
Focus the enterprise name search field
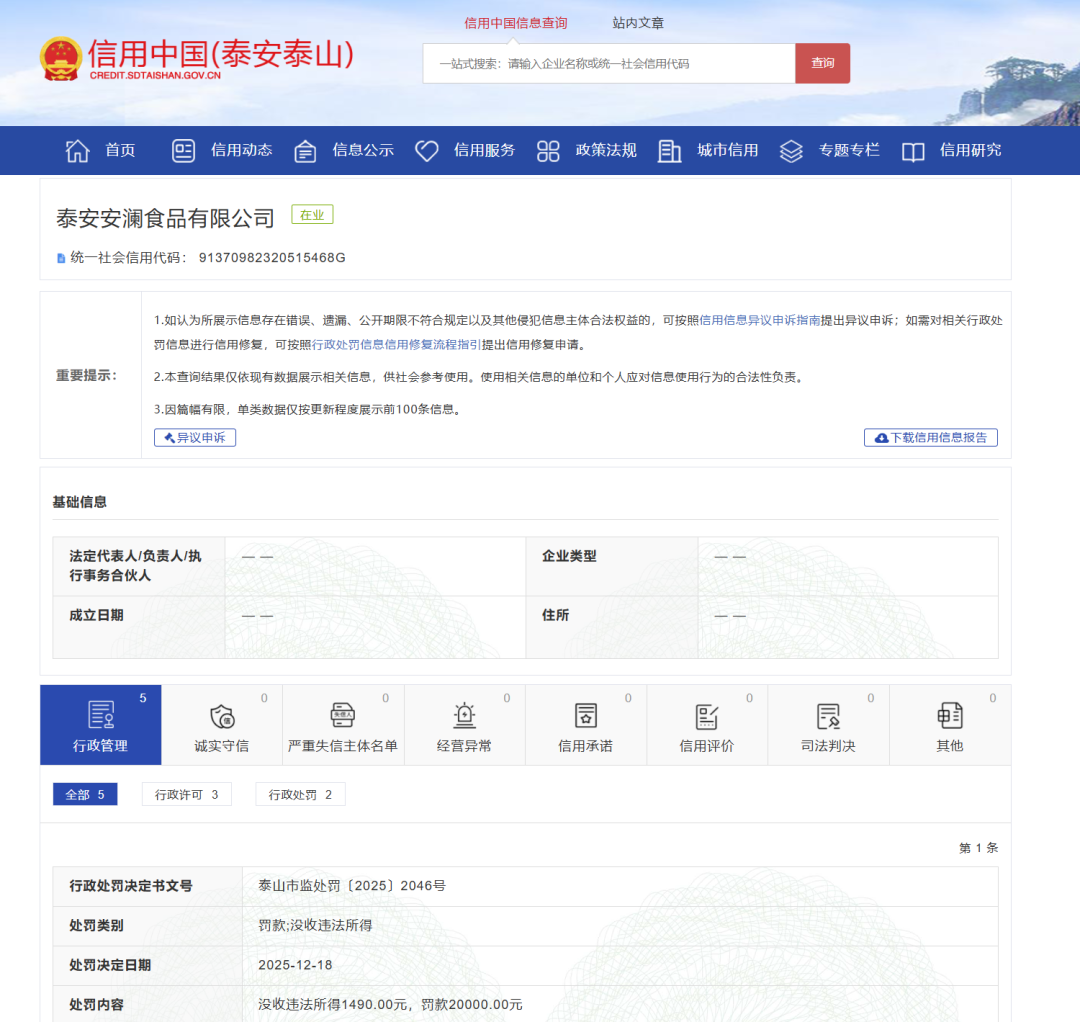tap(608, 64)
